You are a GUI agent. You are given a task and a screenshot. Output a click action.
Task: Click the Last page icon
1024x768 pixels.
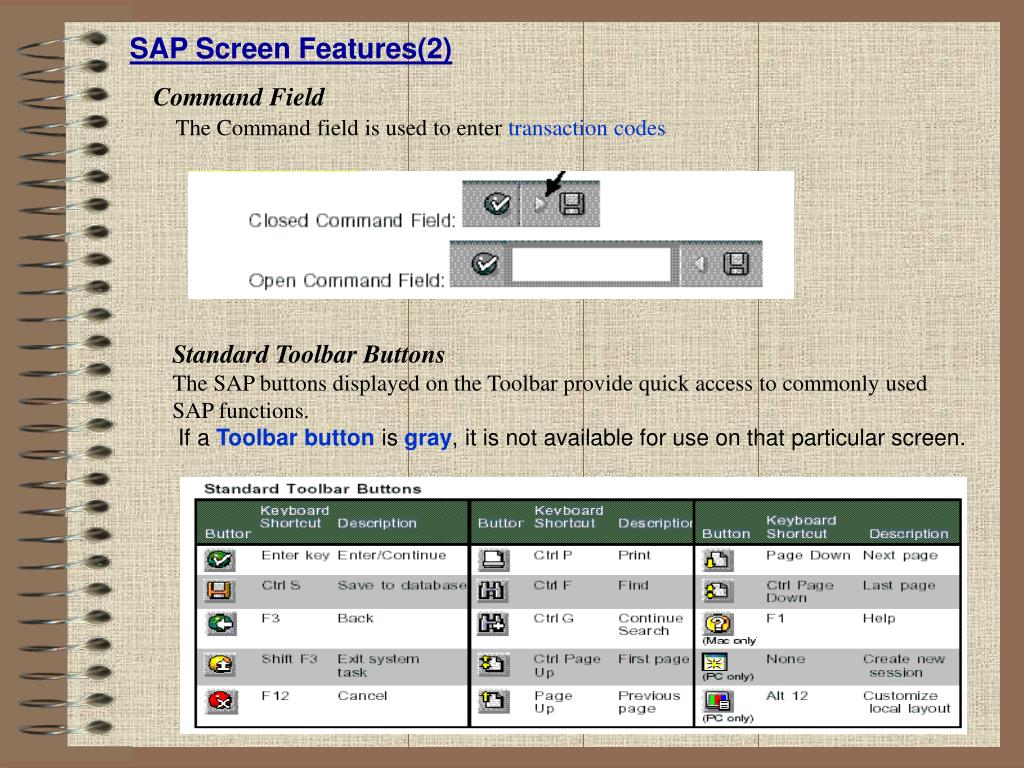point(718,591)
